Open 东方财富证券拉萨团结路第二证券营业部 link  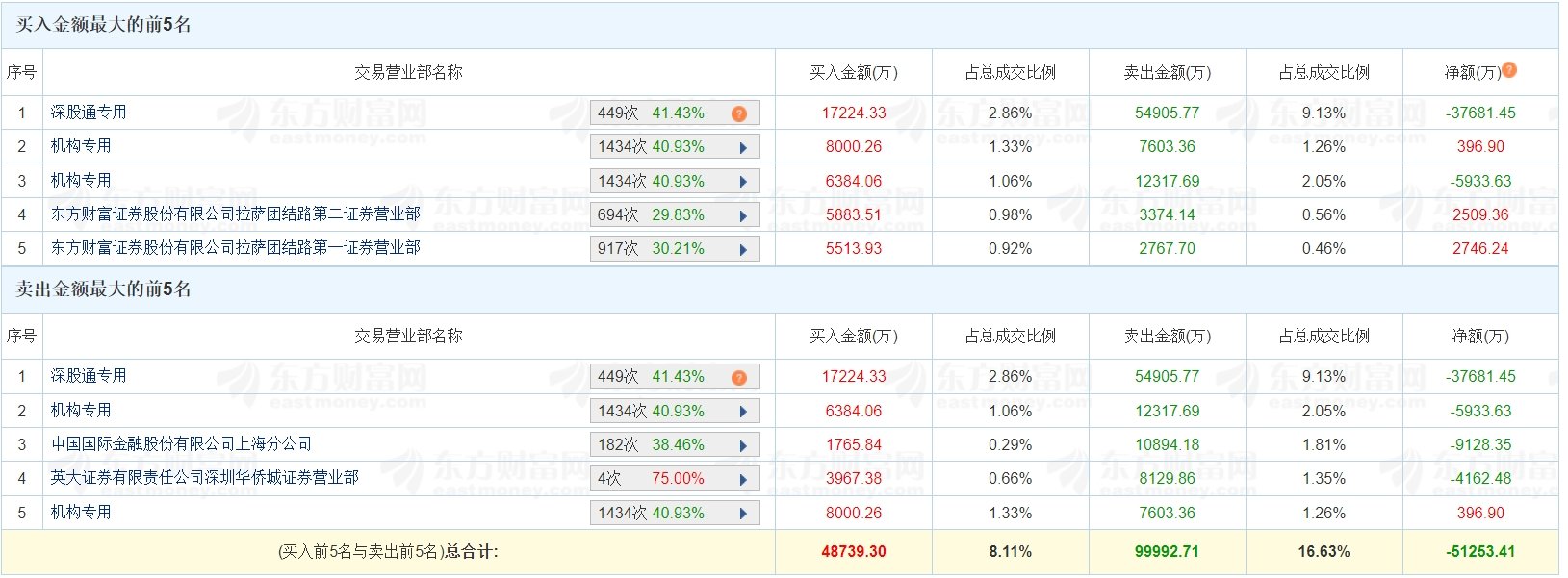[x=236, y=214]
